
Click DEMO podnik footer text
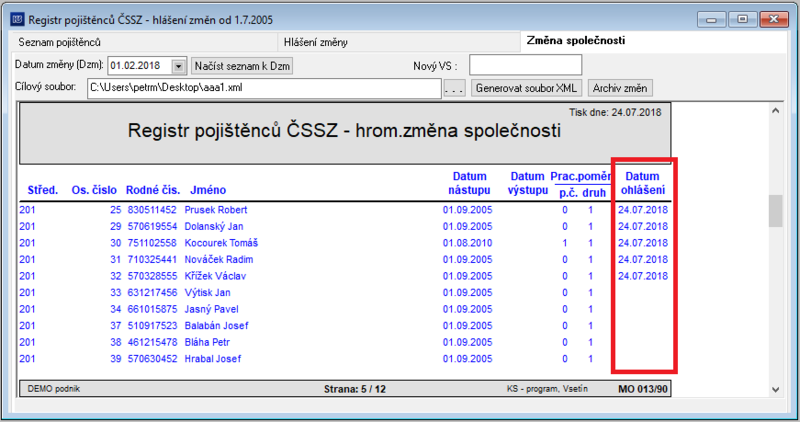[x=54, y=389]
